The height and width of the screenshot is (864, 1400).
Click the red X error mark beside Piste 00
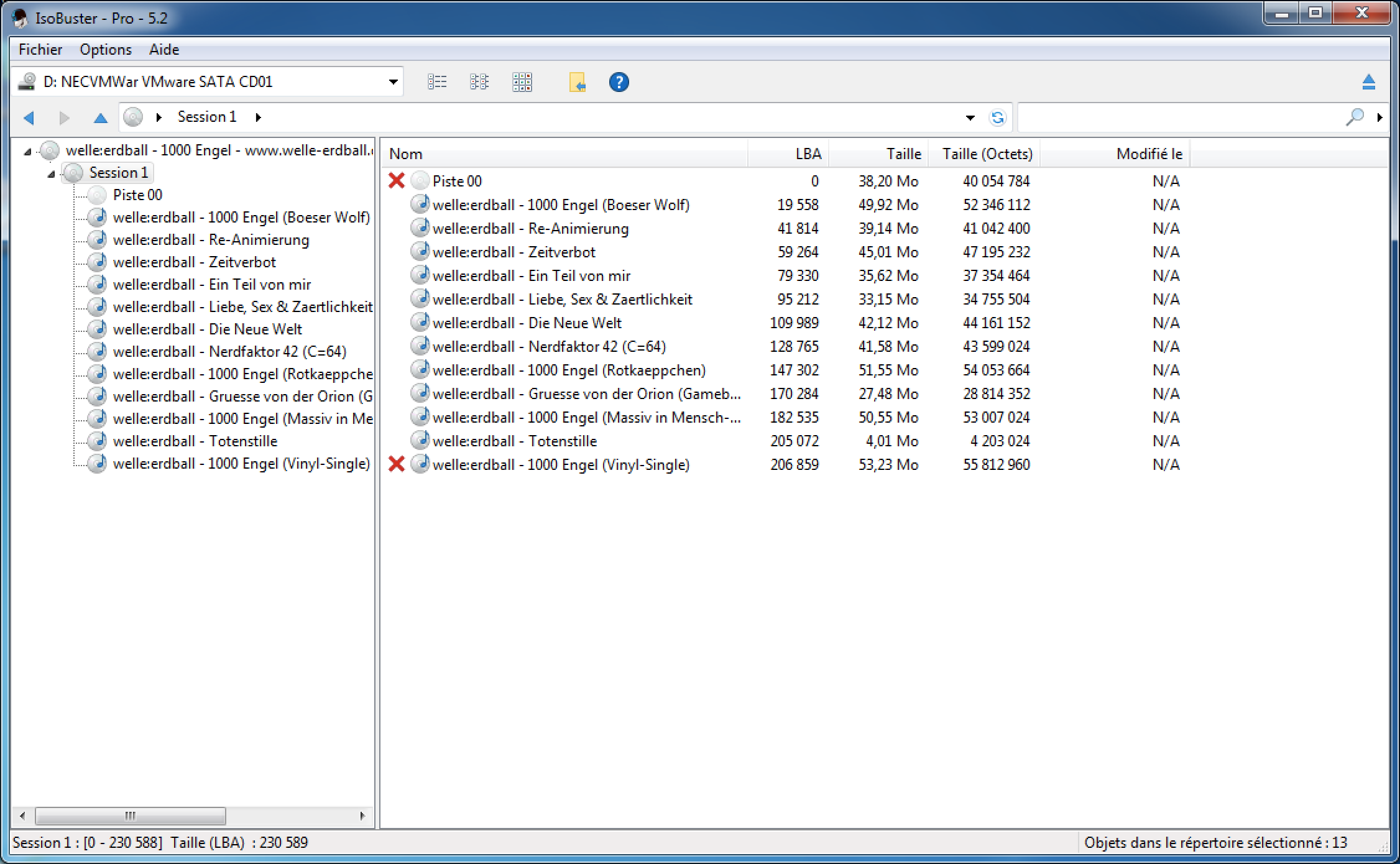pyautogui.click(x=396, y=181)
